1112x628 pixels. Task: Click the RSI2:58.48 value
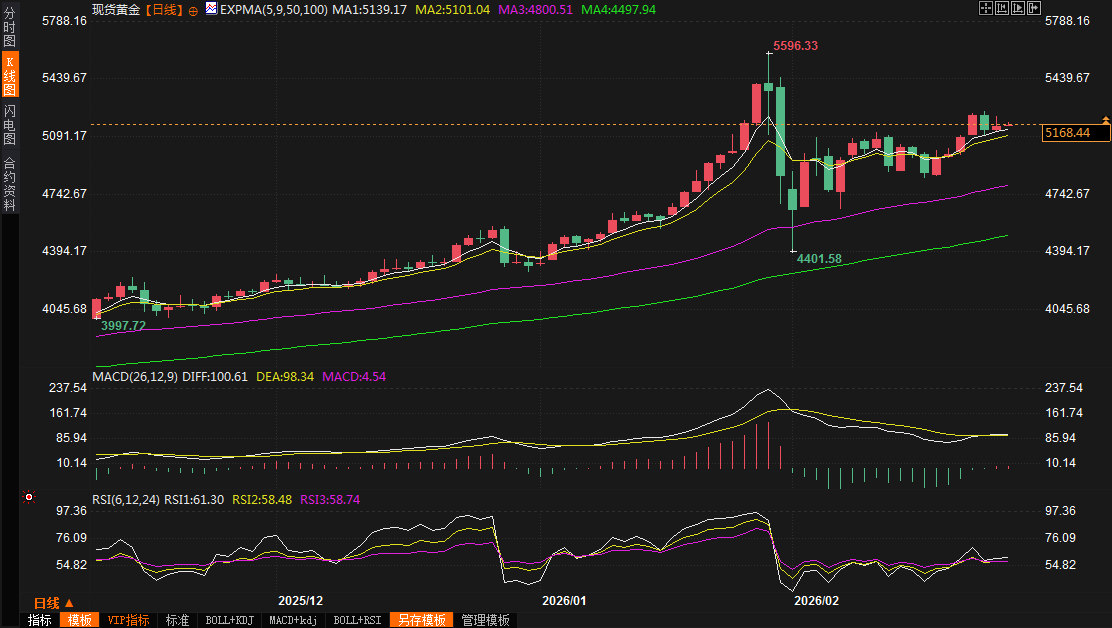pyautogui.click(x=262, y=500)
